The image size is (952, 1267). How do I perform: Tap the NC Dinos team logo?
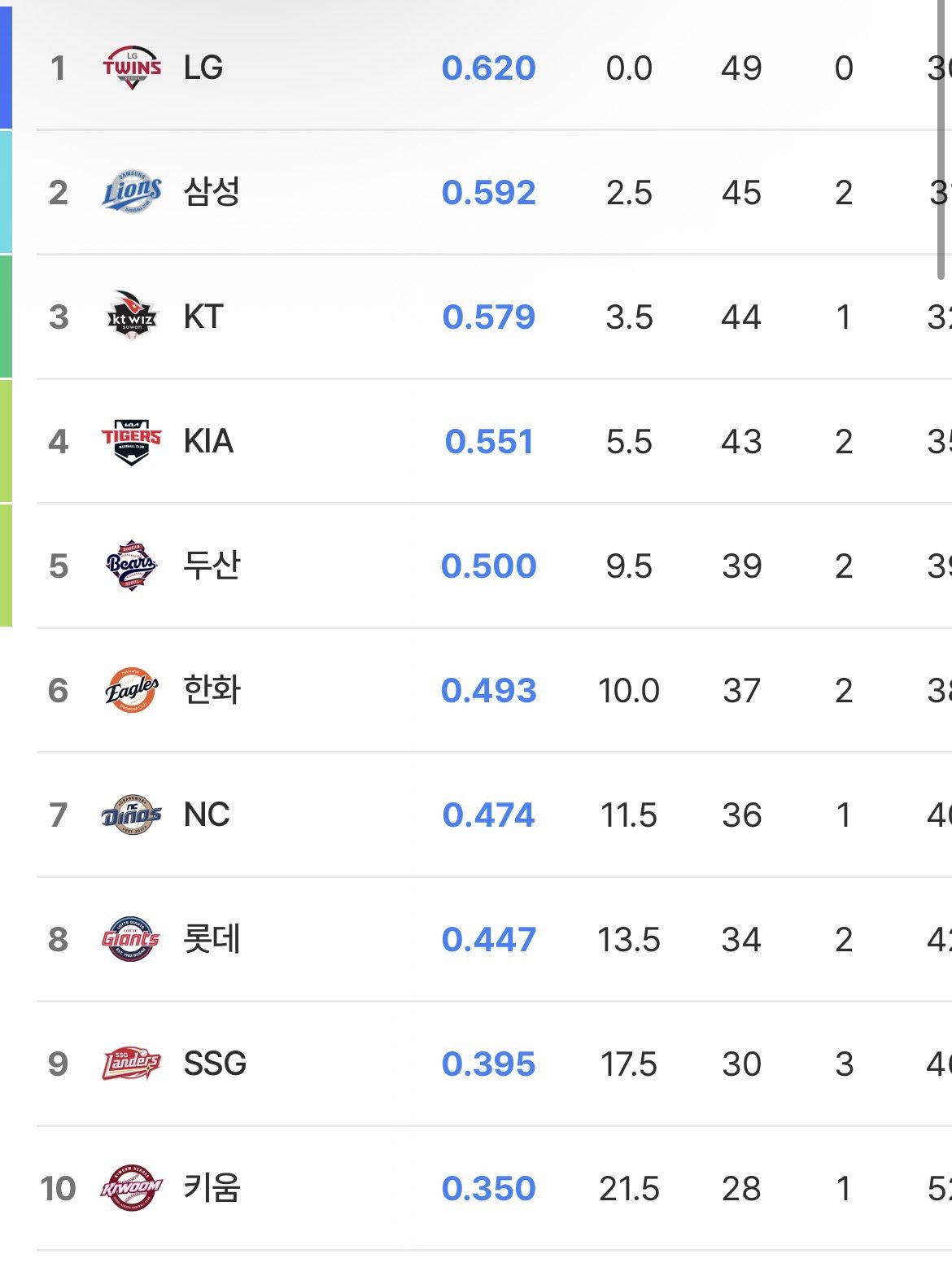coord(132,815)
